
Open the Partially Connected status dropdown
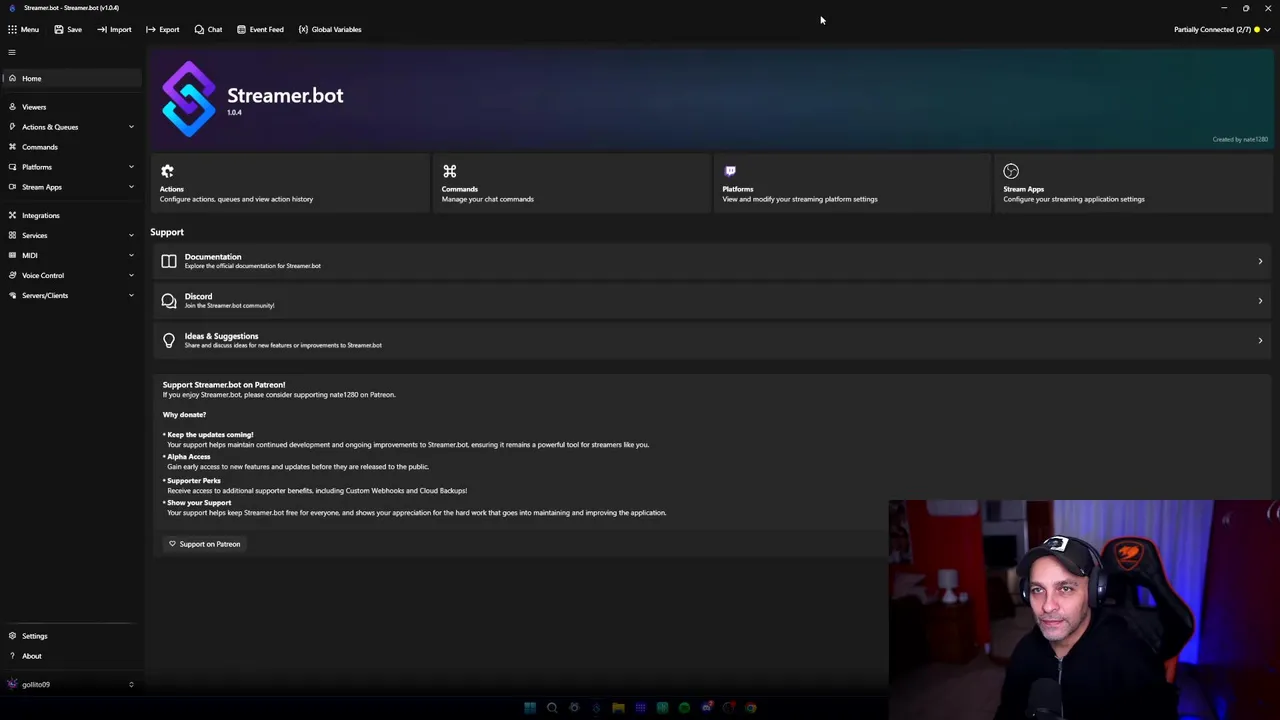coord(1221,29)
